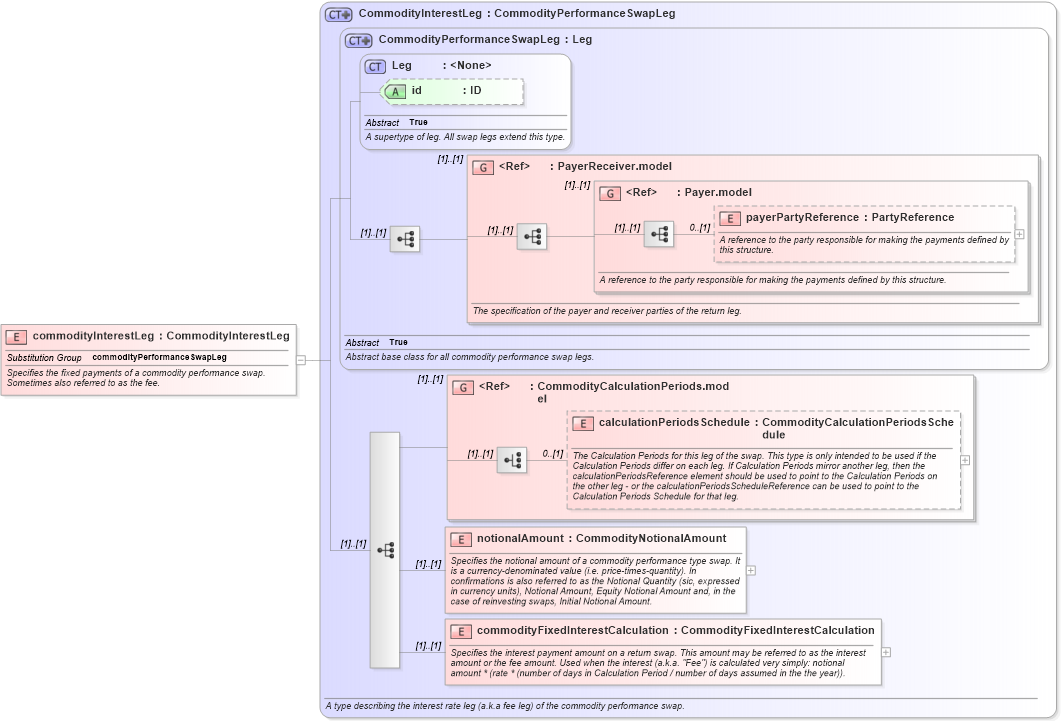Expand payerPartyReference using its plus button
1061x721 pixels.
coord(1019,235)
